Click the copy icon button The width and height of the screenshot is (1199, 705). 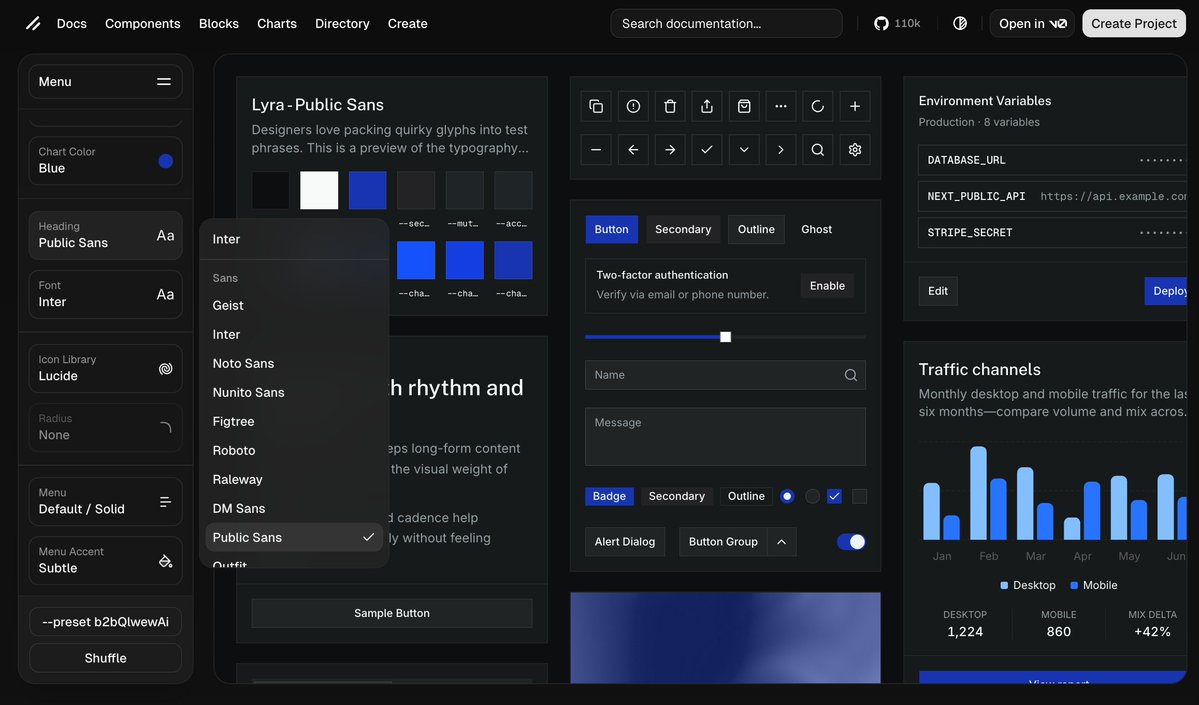pyautogui.click(x=596, y=106)
